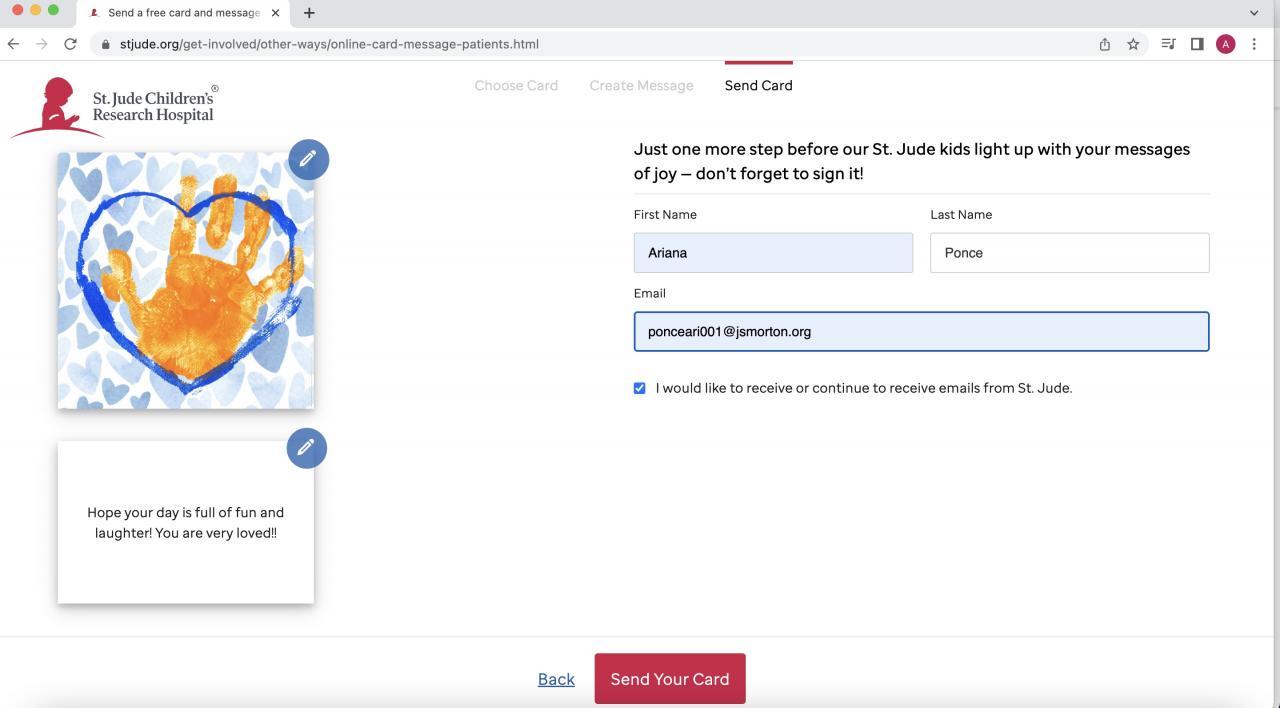
Task: Open the profile avatar A
Action: [x=1225, y=44]
